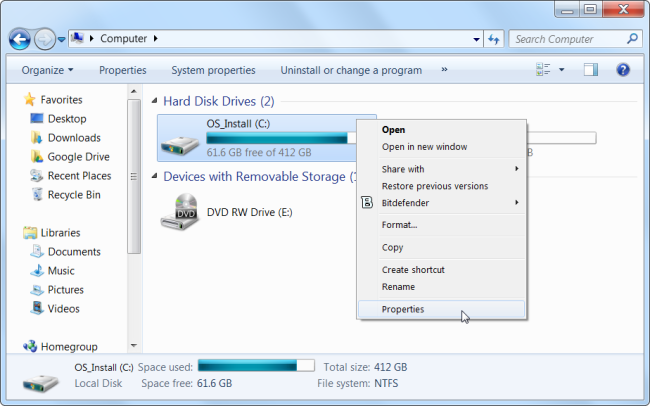This screenshot has height=406, width=650.
Task: Click the System properties toolbar button
Action: [x=213, y=70]
